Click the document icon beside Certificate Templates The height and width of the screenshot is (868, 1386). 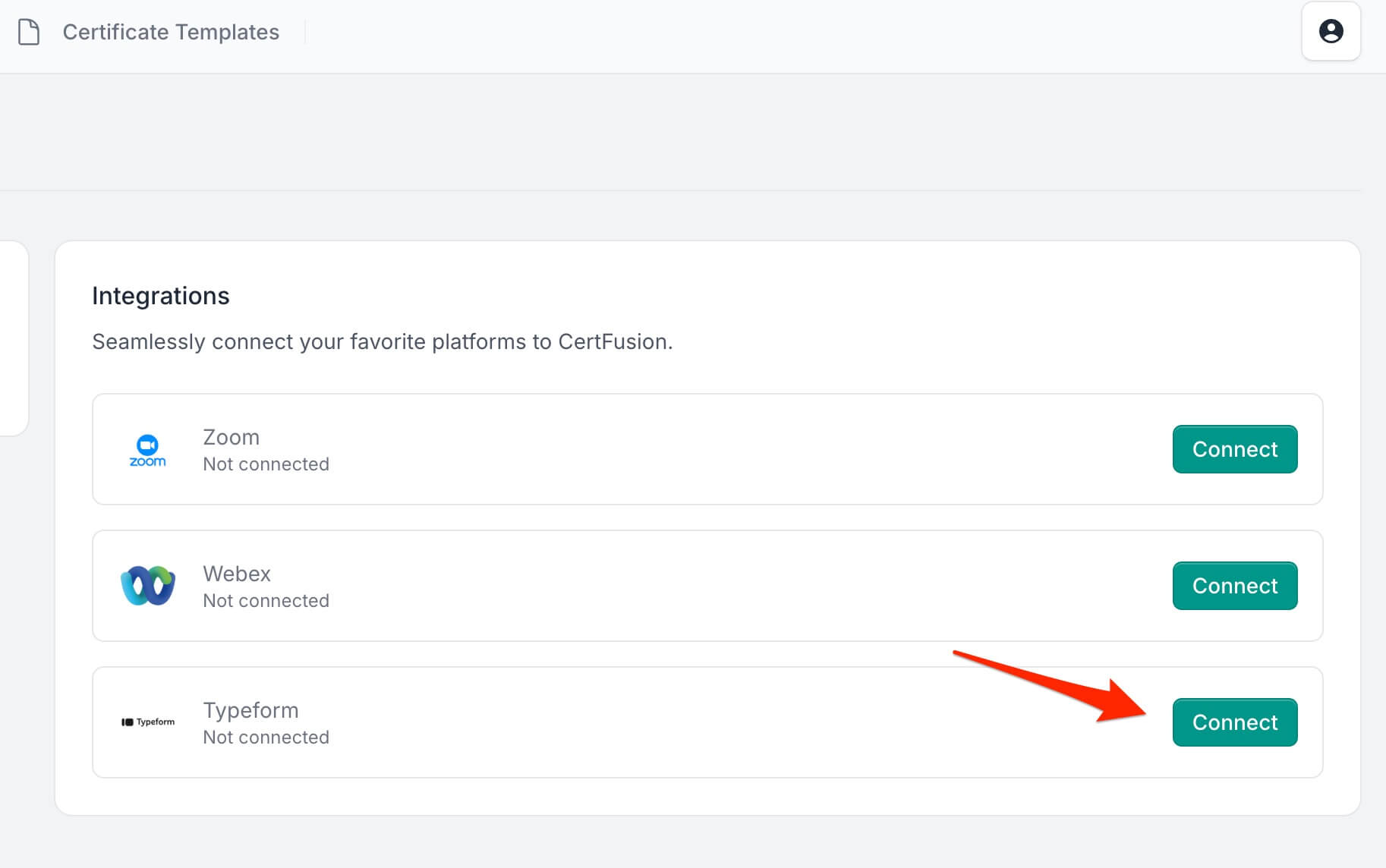click(x=29, y=32)
